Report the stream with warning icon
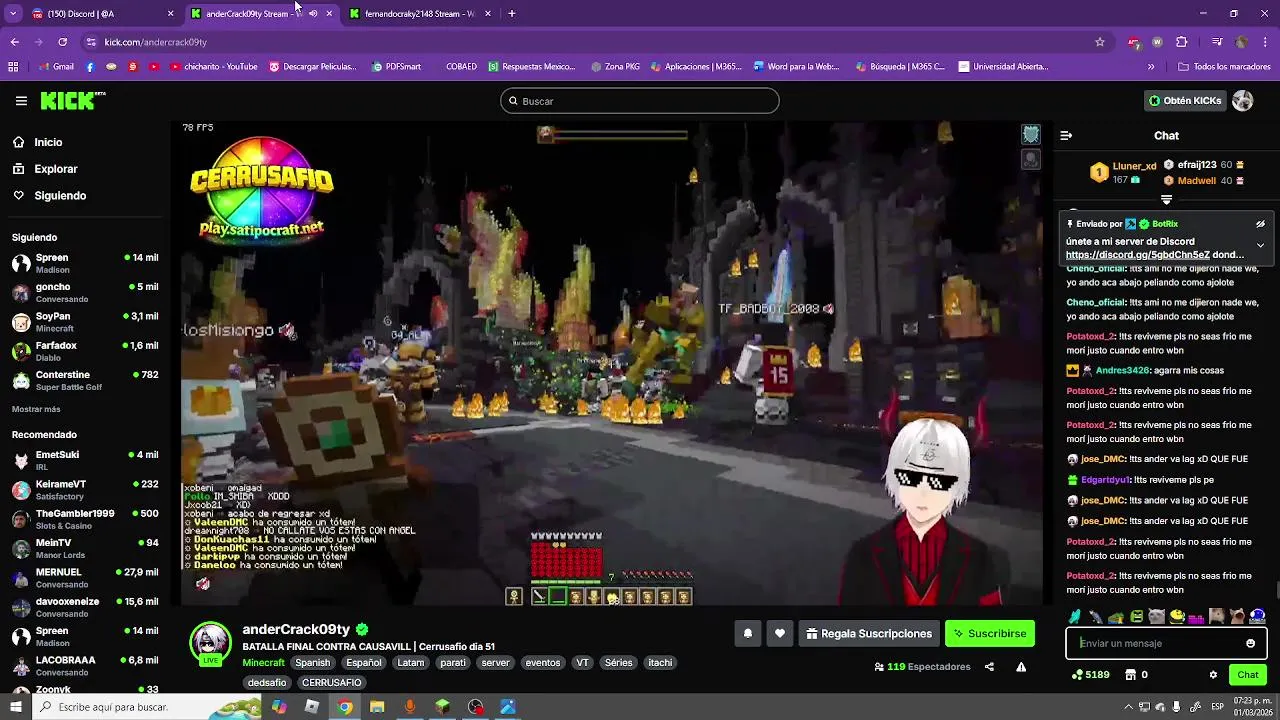This screenshot has width=1280, height=720. tap(1021, 667)
